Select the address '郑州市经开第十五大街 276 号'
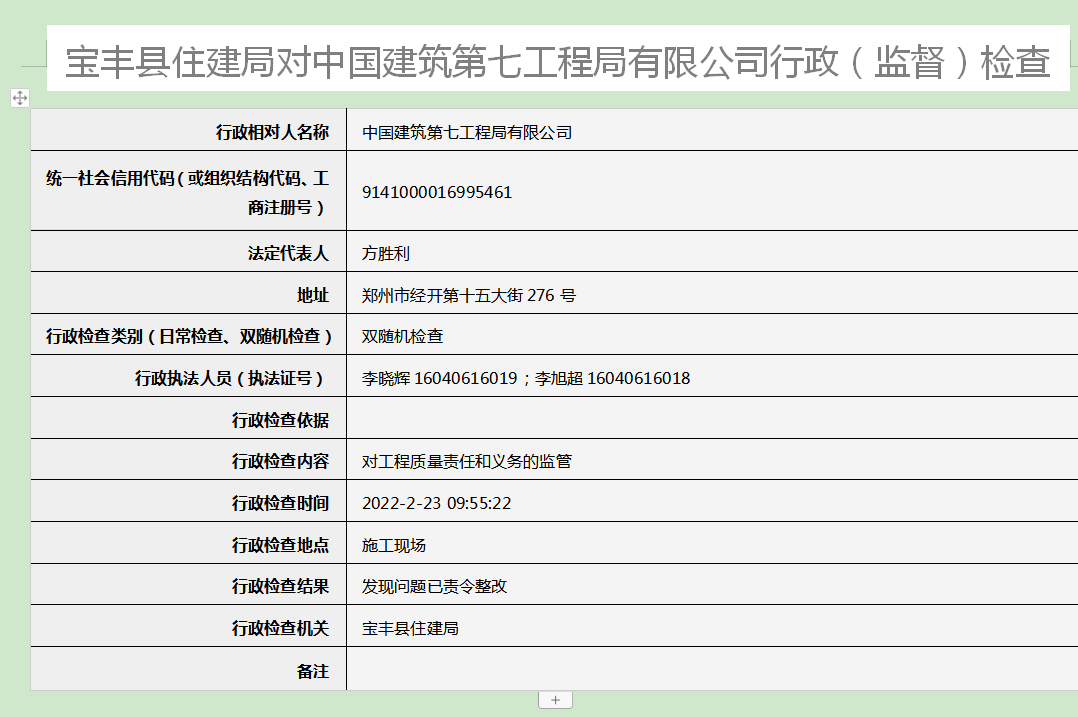The height and width of the screenshot is (717, 1078). tap(469, 296)
